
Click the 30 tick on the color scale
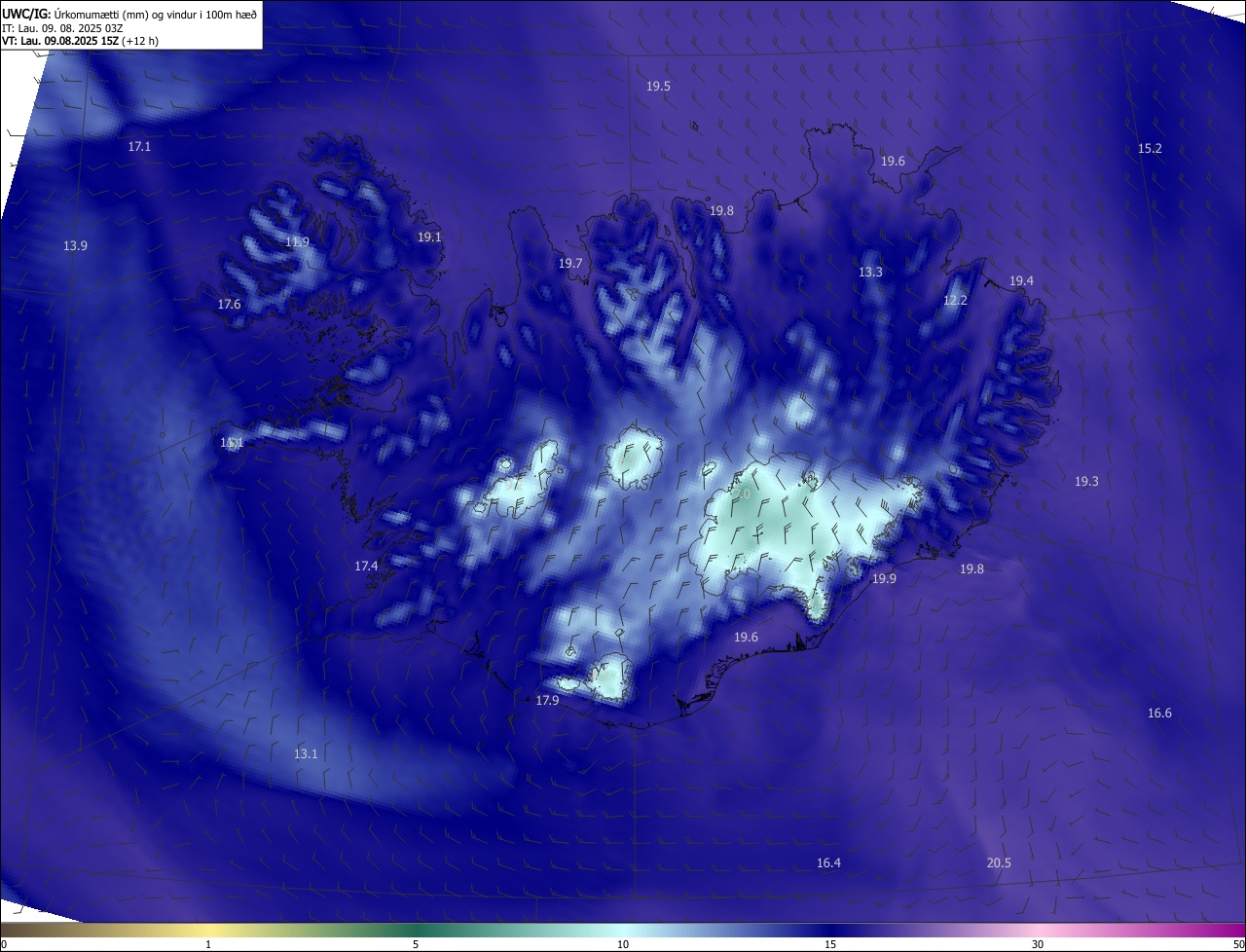tap(1038, 945)
